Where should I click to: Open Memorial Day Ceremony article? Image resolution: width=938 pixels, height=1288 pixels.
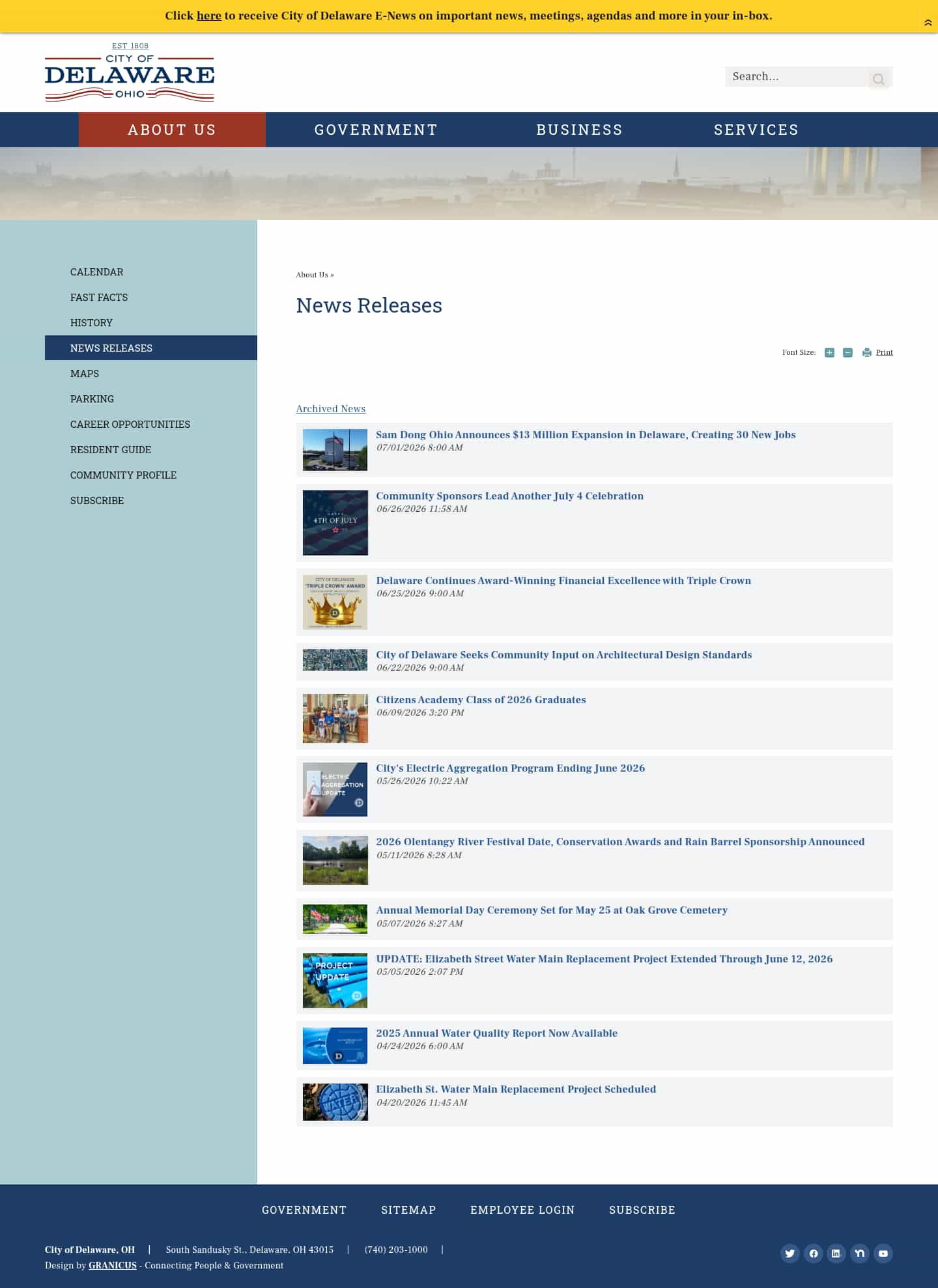(552, 910)
